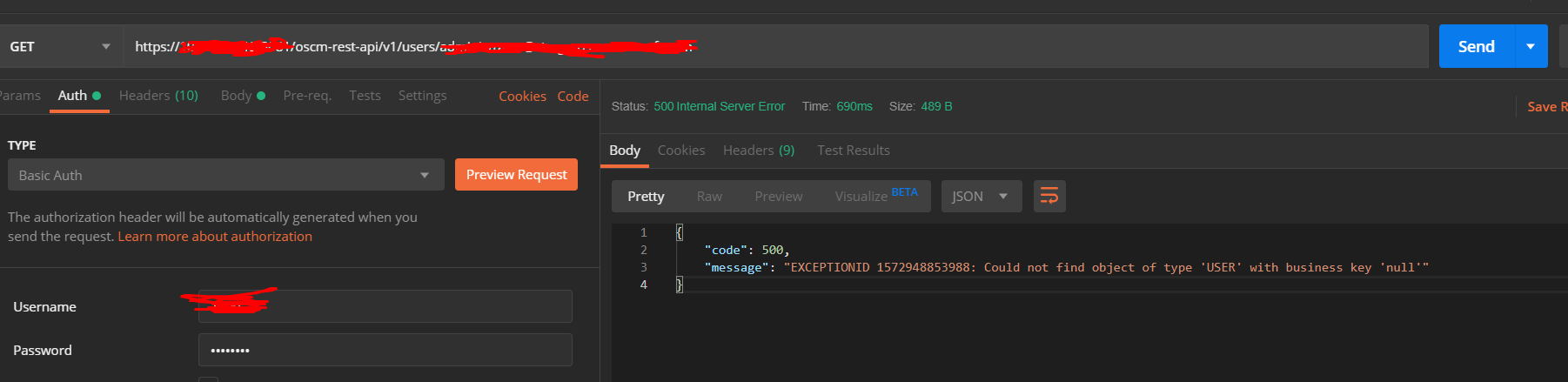Screen dimensions: 1568x382
Task: Open Learn more about authorization link
Action: 215,237
